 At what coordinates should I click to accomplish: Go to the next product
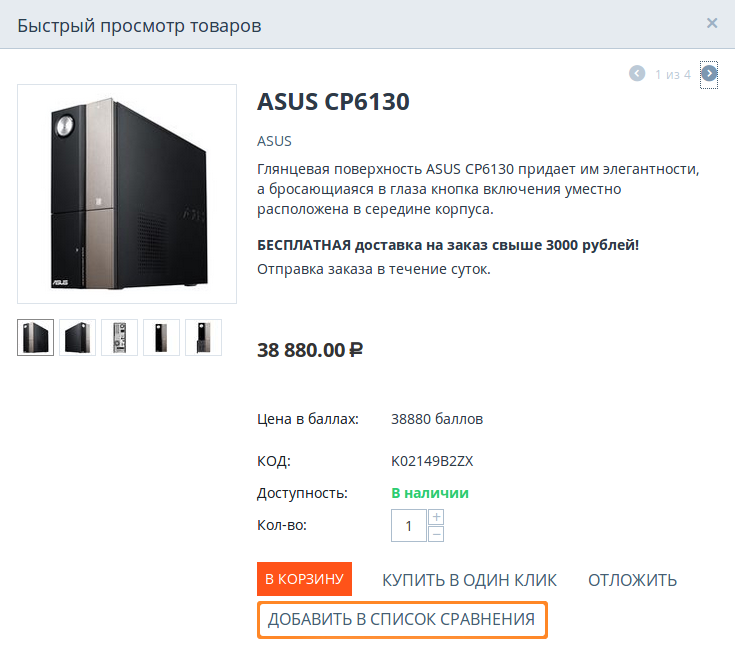pos(709,74)
